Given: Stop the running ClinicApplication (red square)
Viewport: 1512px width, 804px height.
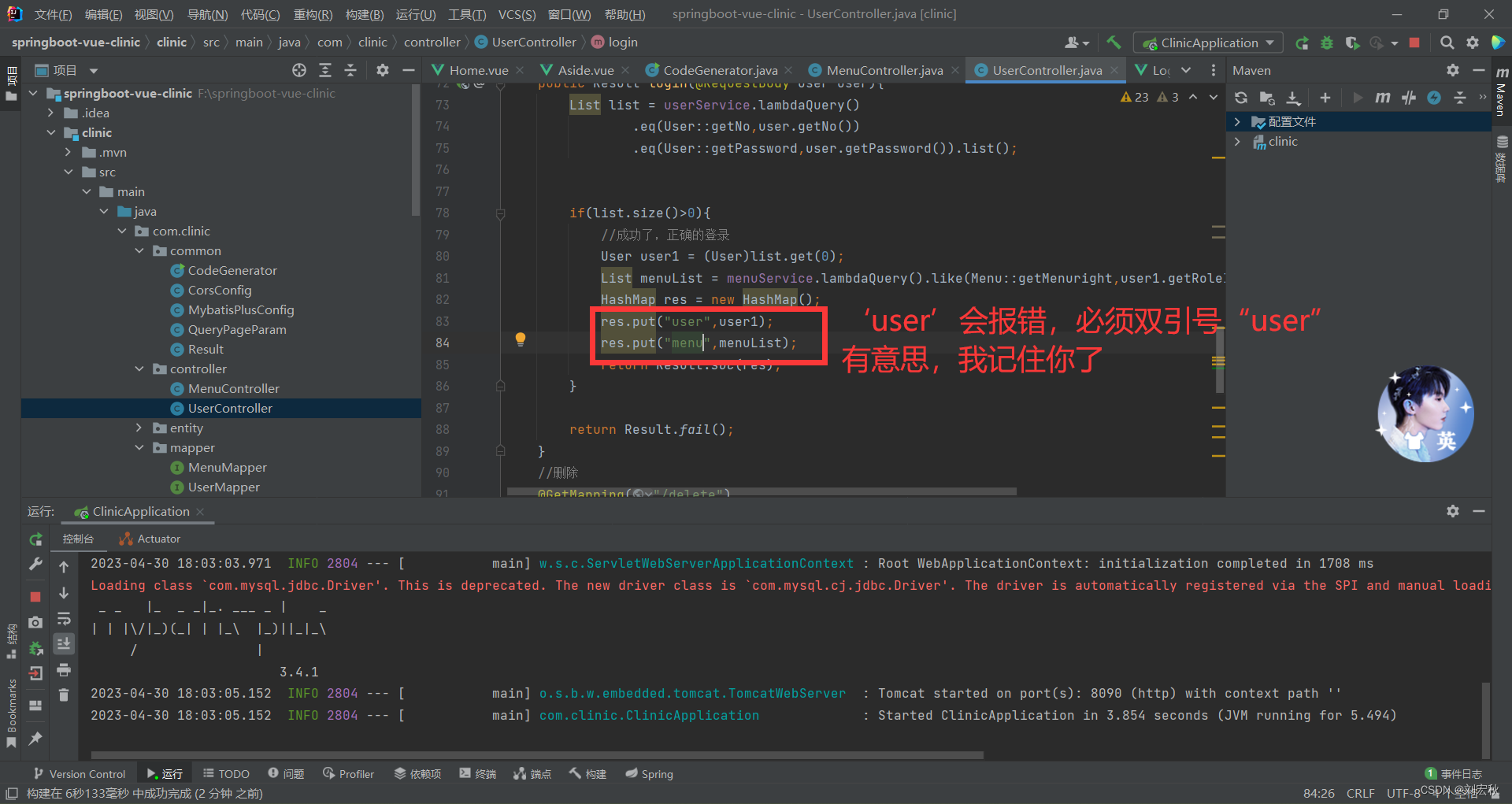Looking at the screenshot, I should [x=1414, y=43].
